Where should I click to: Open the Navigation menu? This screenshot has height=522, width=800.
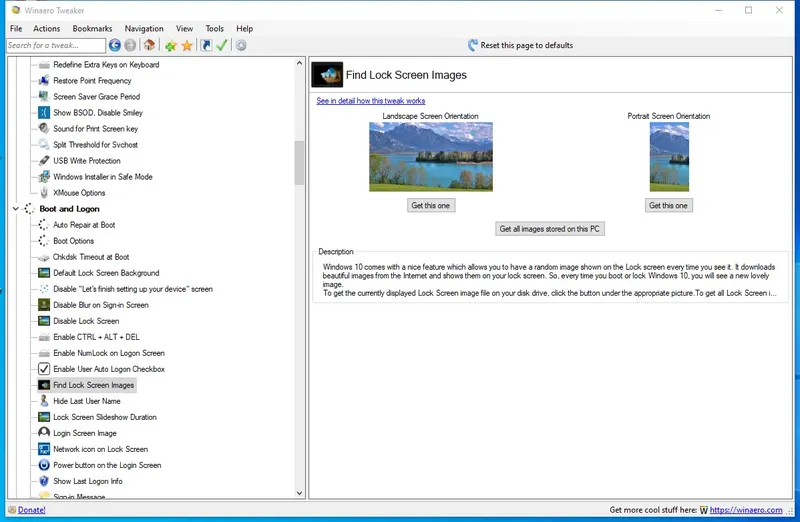(x=144, y=29)
